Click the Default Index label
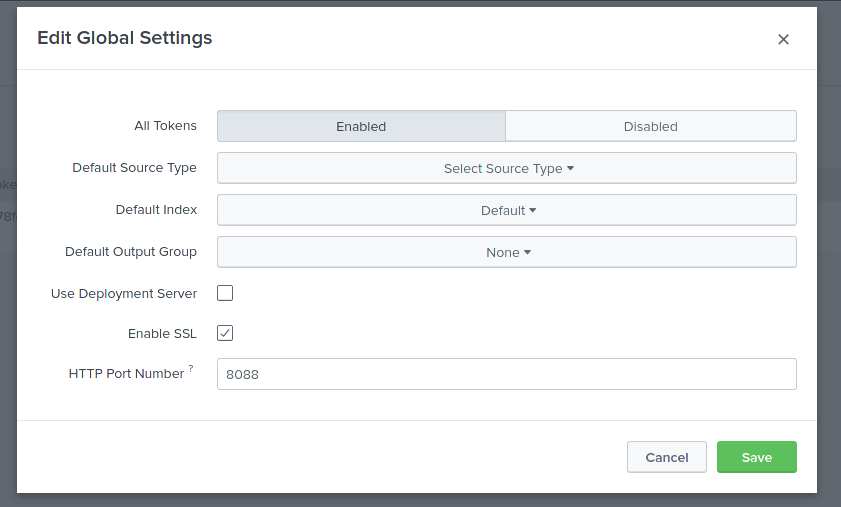 point(156,210)
